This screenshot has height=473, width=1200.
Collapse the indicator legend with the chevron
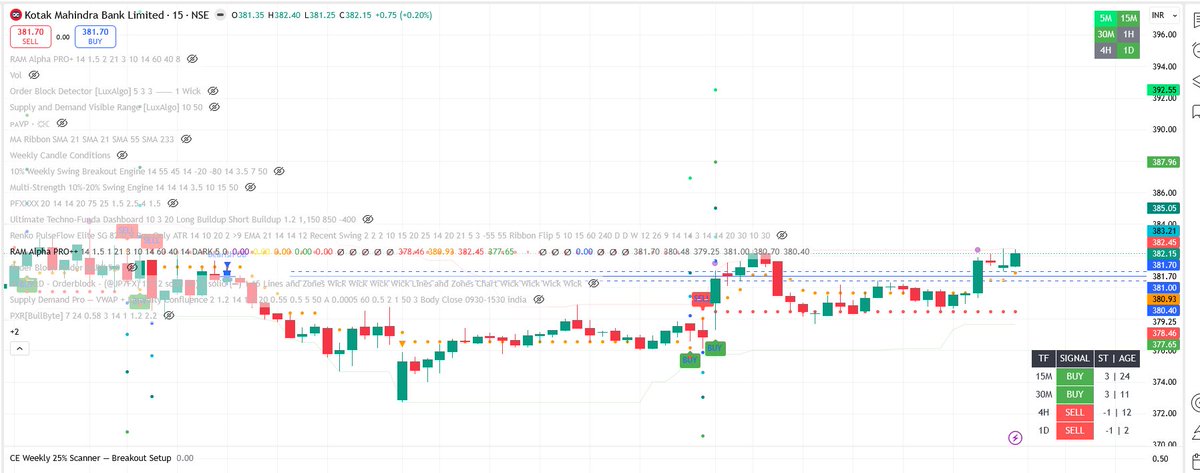tap(18, 348)
